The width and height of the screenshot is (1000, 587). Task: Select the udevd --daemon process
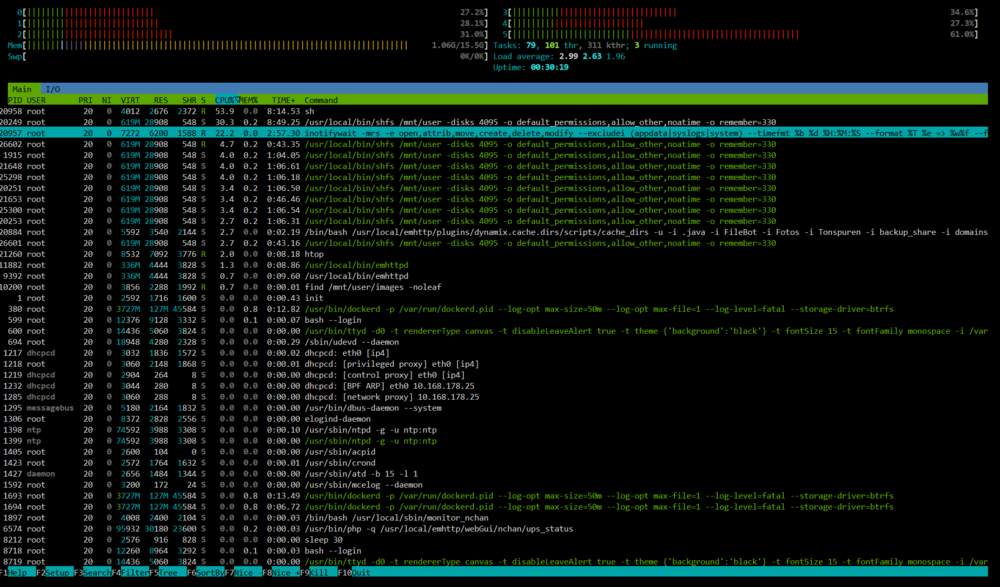[x=494, y=342]
